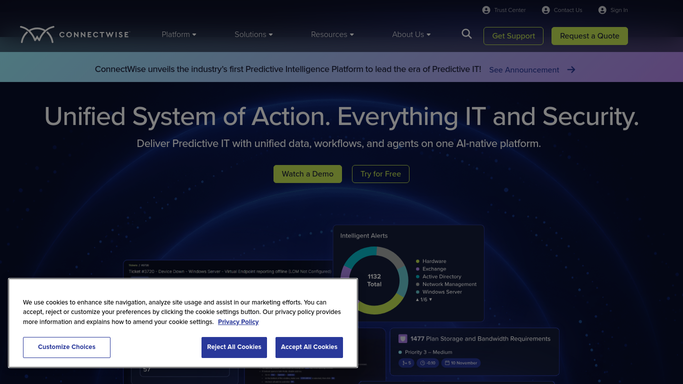This screenshot has width=683, height=384.
Task: Open the See Announcement link
Action: [524, 70]
